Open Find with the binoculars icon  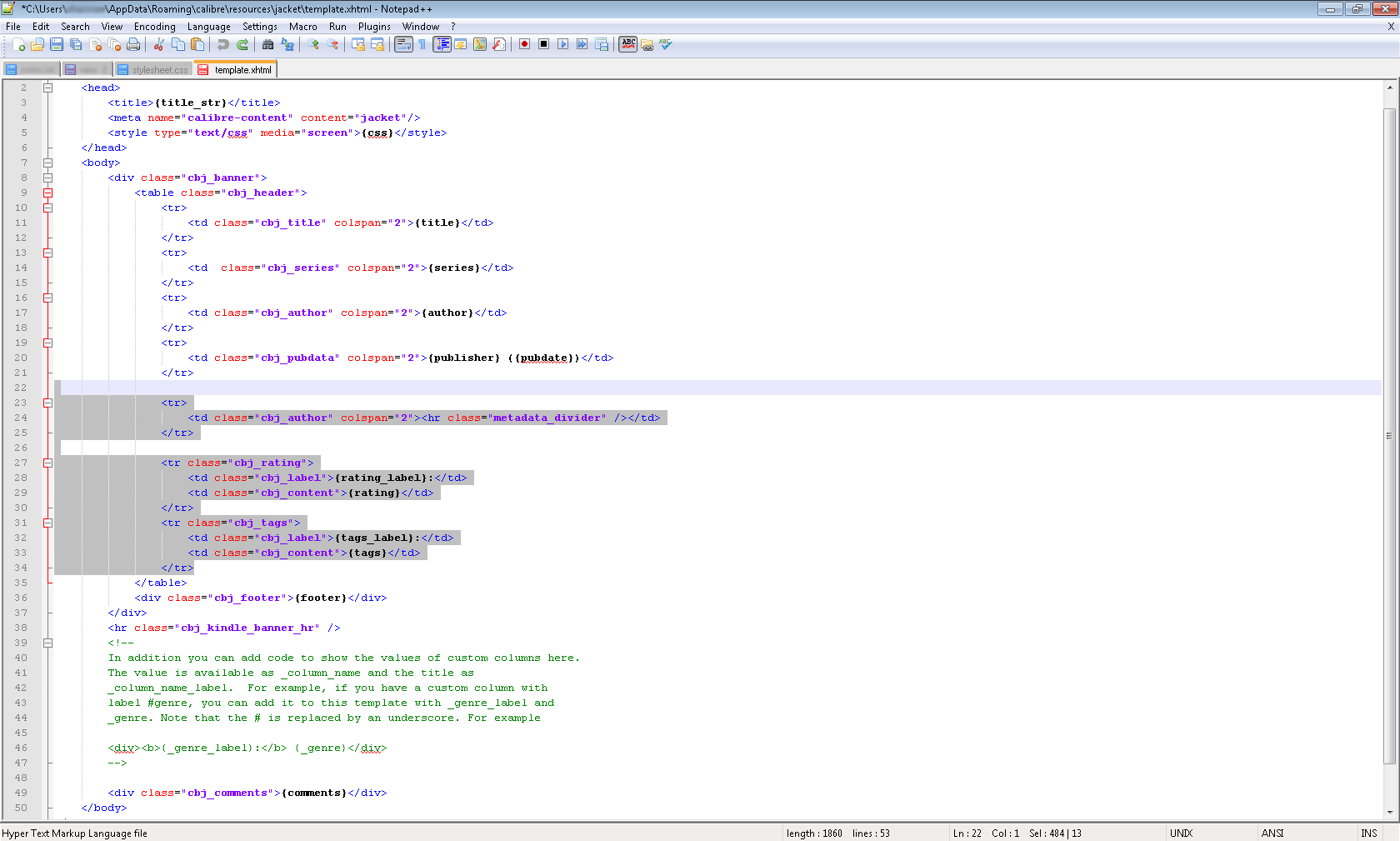coord(267,45)
